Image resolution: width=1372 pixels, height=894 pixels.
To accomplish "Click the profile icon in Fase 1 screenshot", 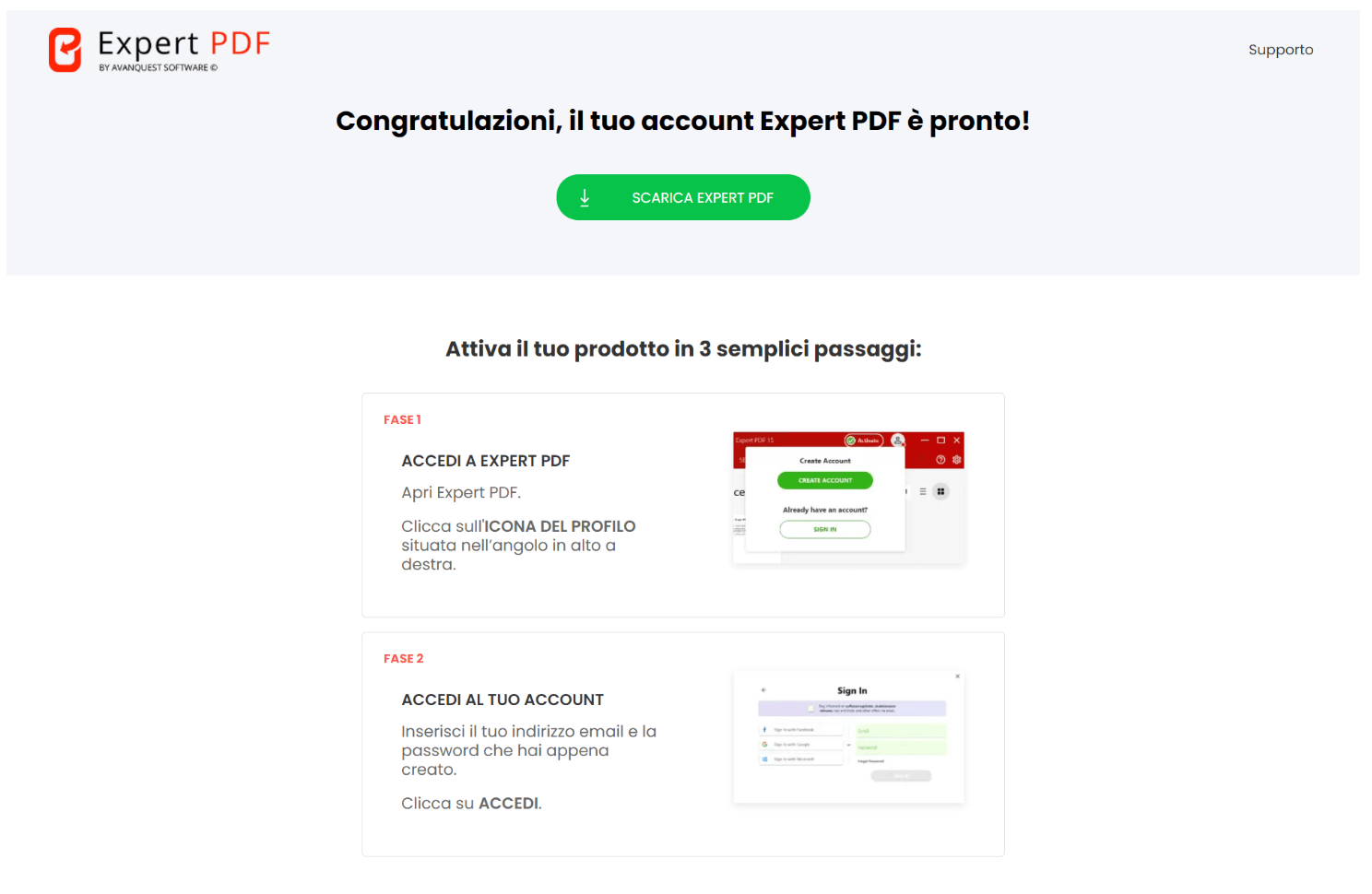I will click(x=898, y=441).
